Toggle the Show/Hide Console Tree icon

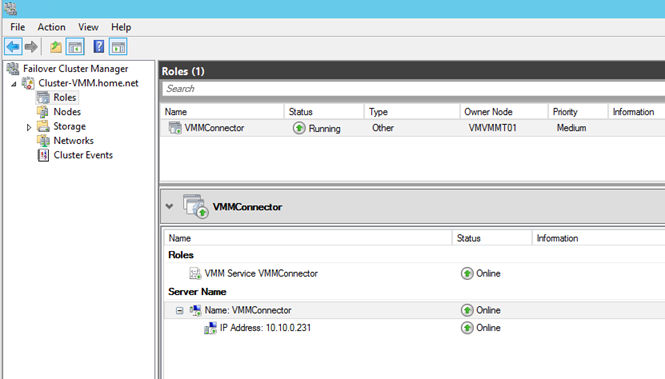(75, 47)
